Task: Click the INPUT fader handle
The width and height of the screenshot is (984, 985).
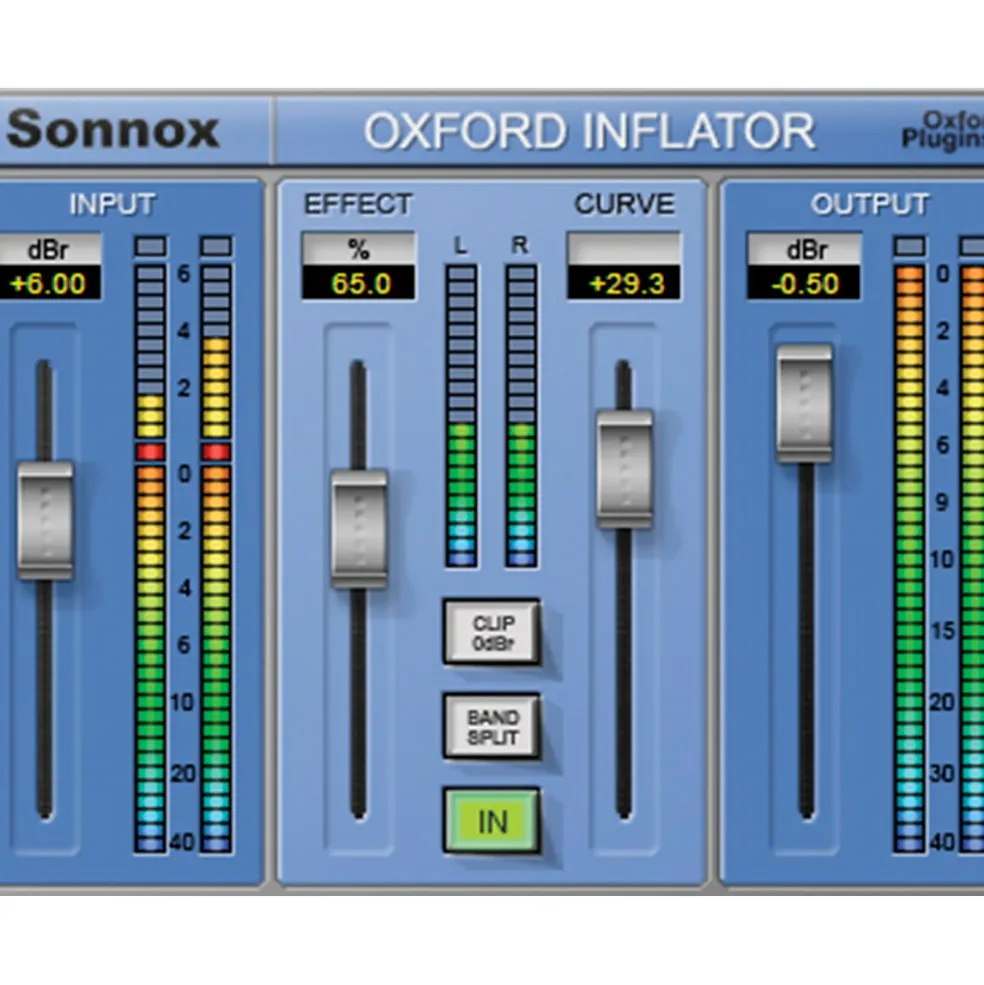Action: tap(45, 520)
